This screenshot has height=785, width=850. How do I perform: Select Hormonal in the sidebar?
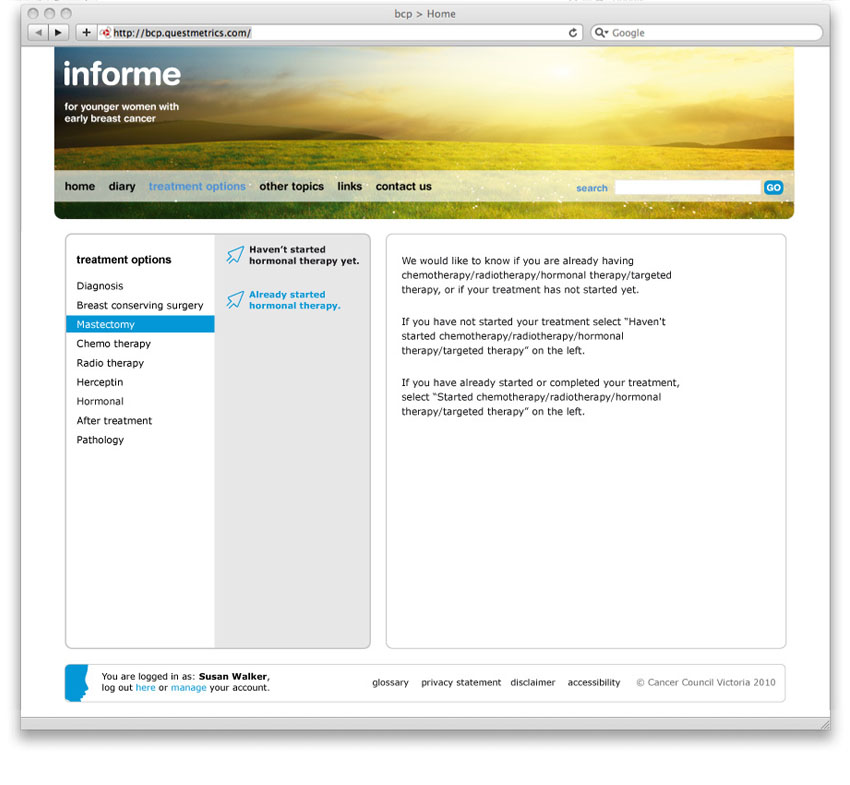100,401
